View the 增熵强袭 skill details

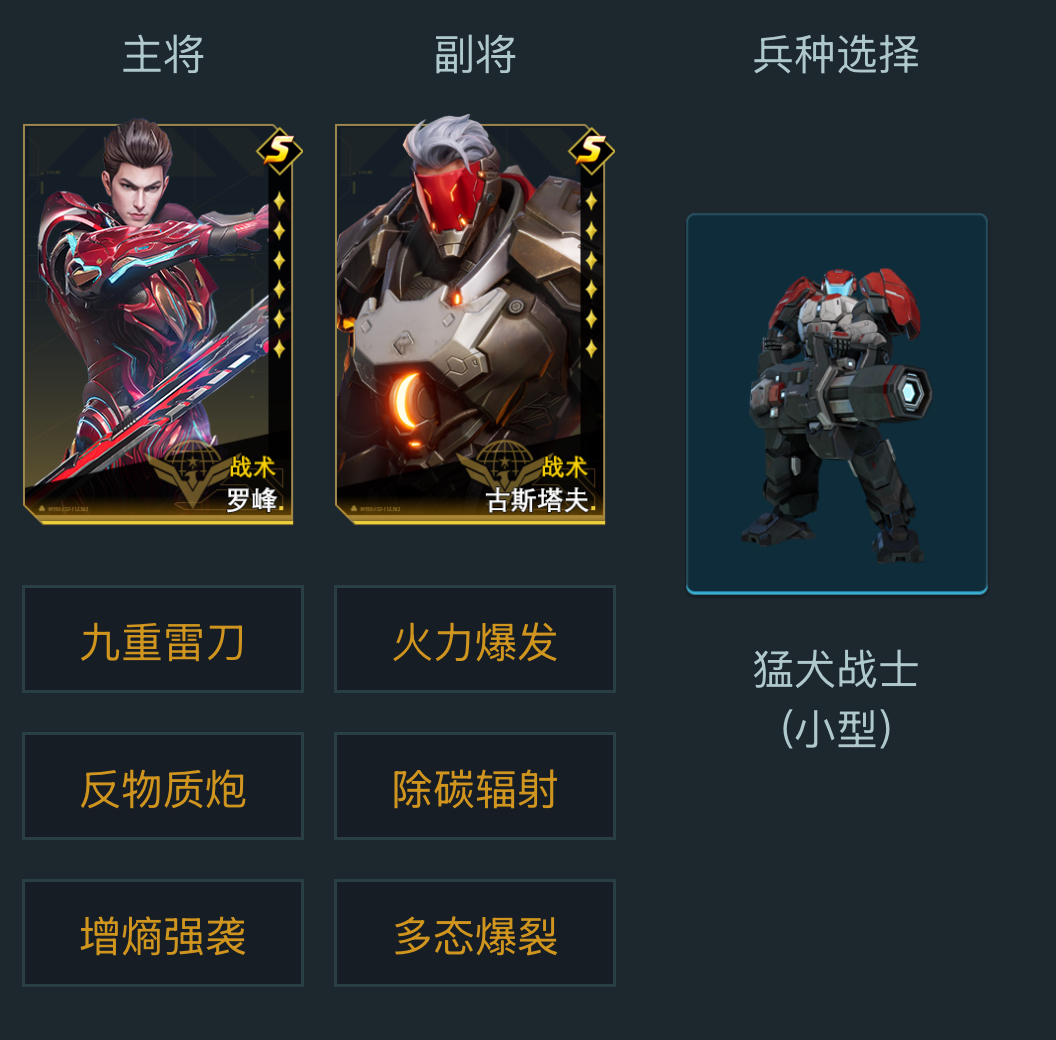163,933
